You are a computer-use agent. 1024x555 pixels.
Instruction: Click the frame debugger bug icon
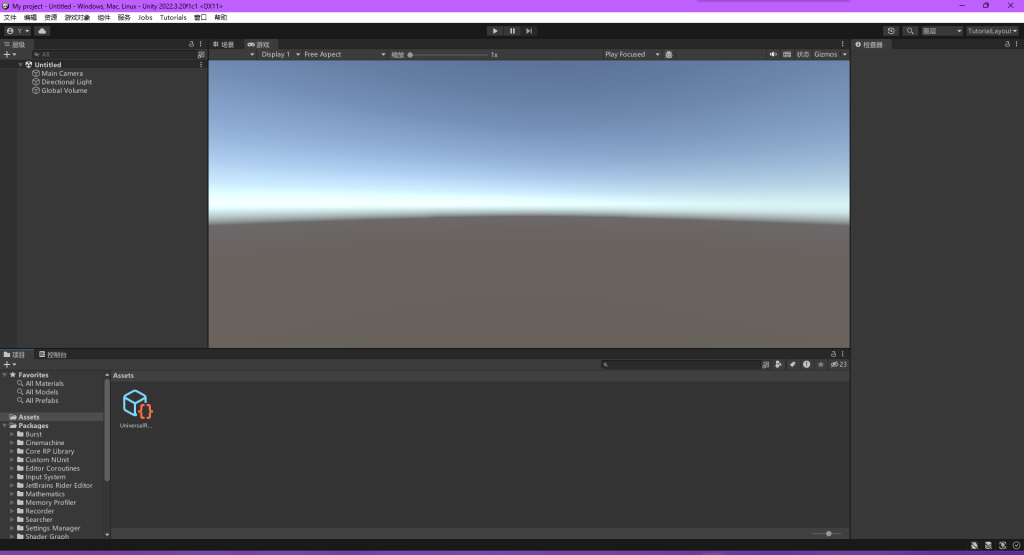[x=669, y=54]
